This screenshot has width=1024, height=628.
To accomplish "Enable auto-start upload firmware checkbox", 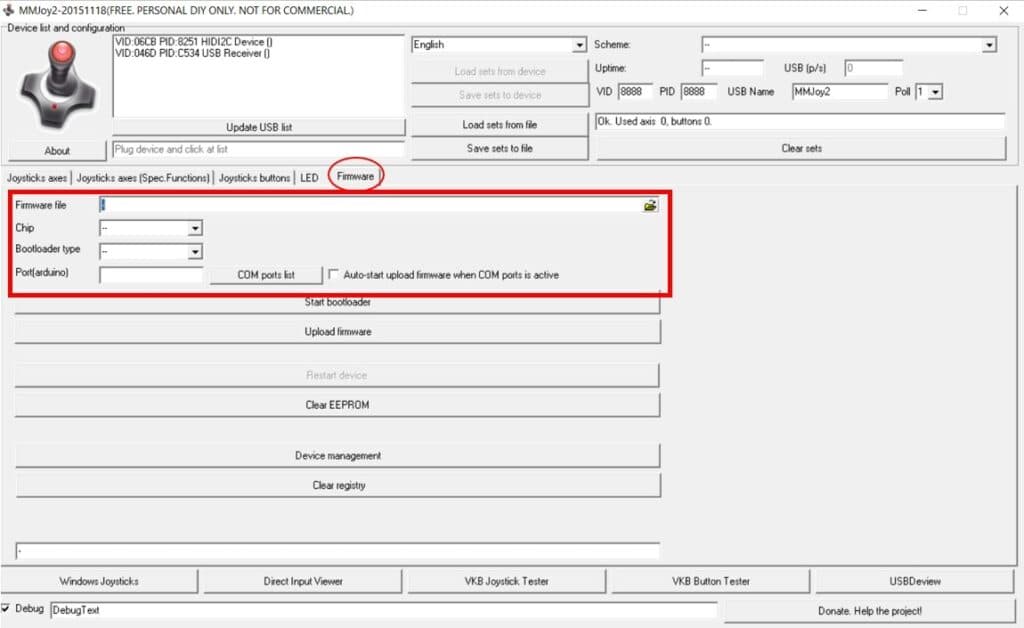I will 334,274.
